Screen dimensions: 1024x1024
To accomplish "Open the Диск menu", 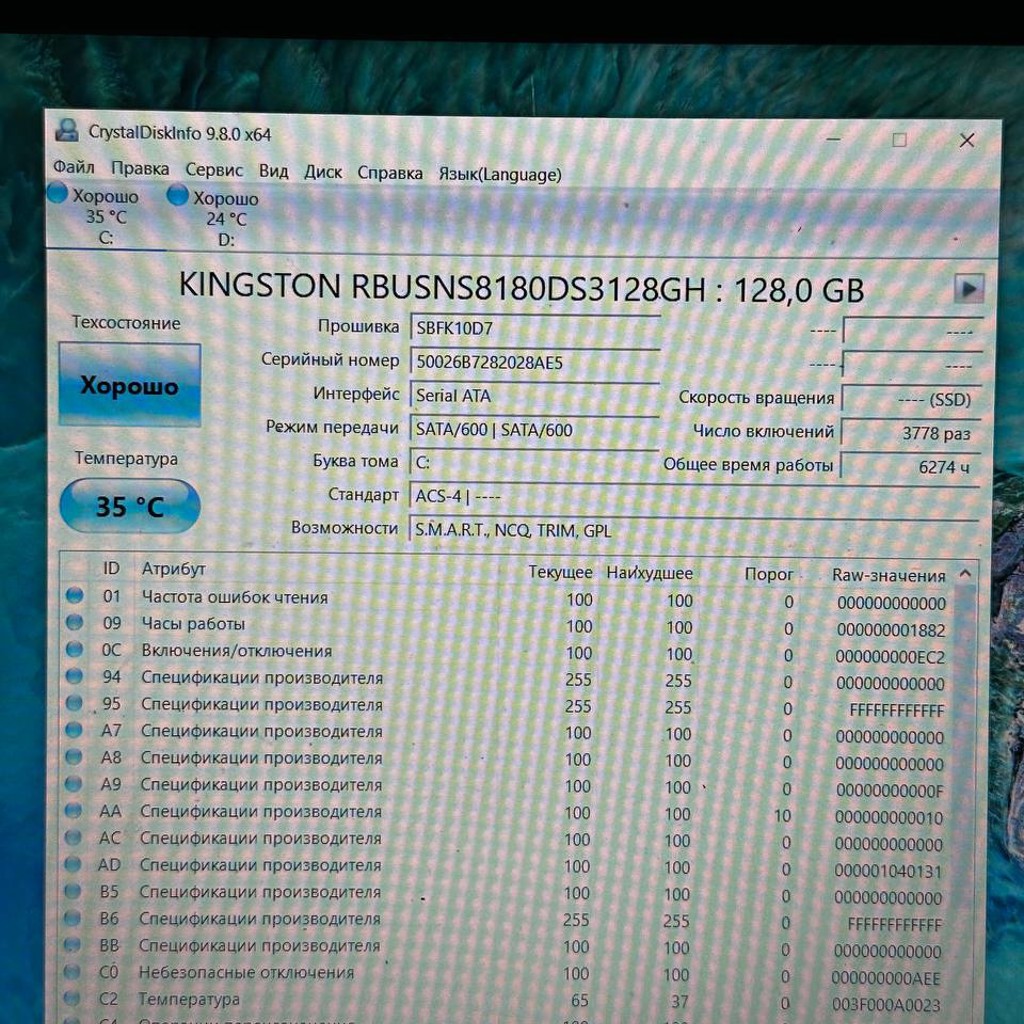I will click(323, 172).
